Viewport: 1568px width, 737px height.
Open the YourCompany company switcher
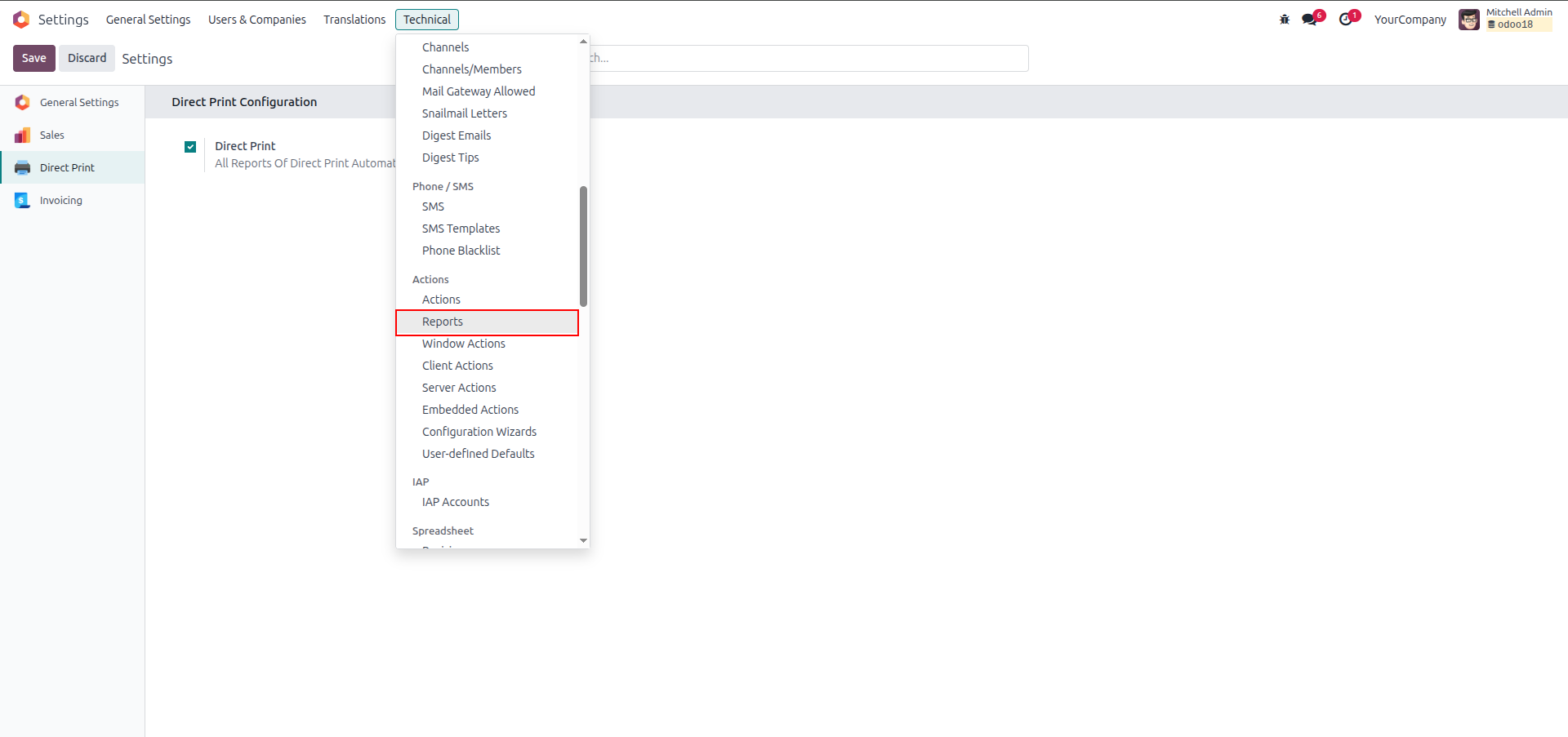(x=1410, y=20)
